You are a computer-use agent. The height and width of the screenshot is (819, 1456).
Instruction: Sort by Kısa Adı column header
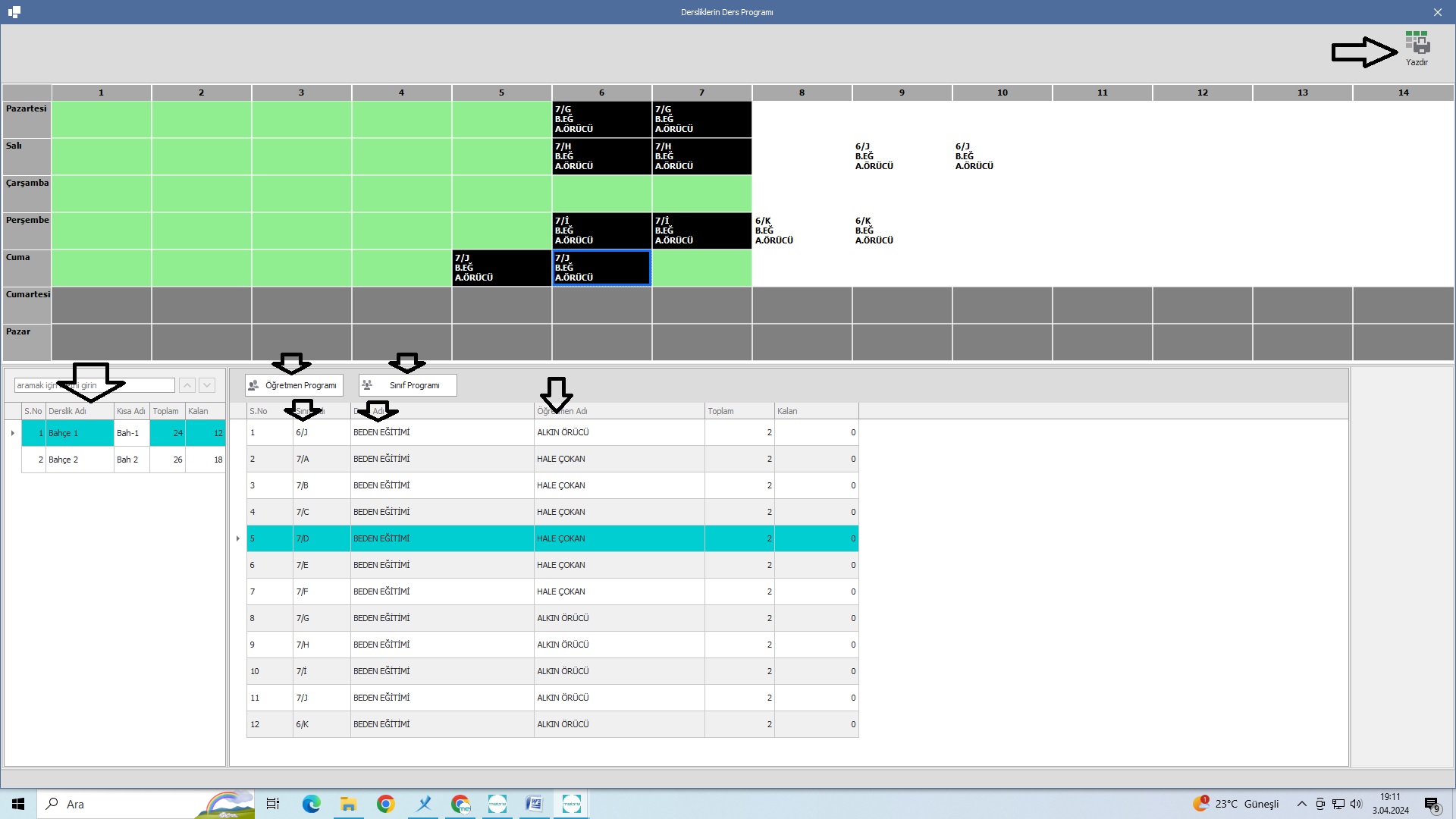pyautogui.click(x=131, y=411)
